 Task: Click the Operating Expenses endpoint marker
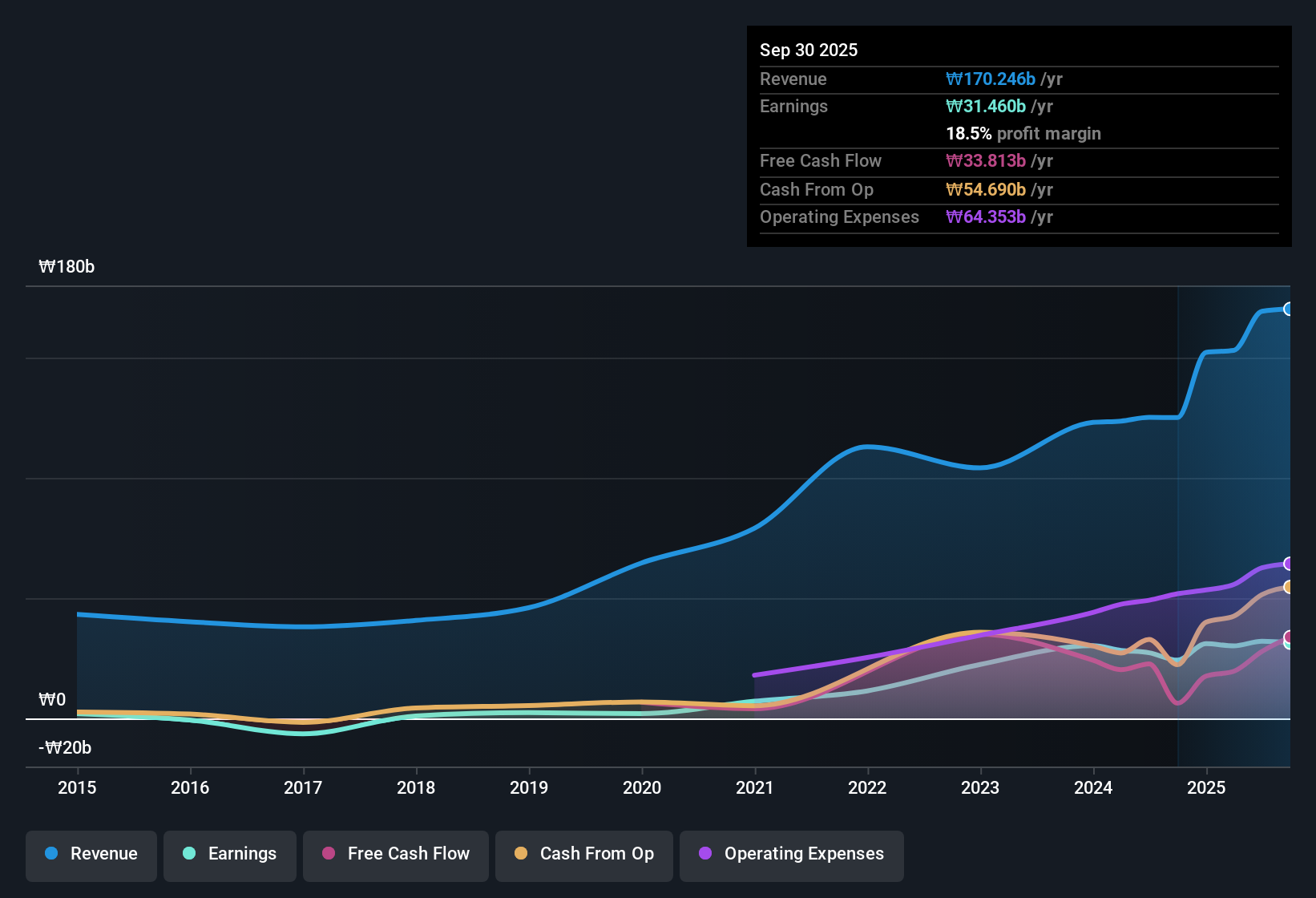tap(1289, 564)
